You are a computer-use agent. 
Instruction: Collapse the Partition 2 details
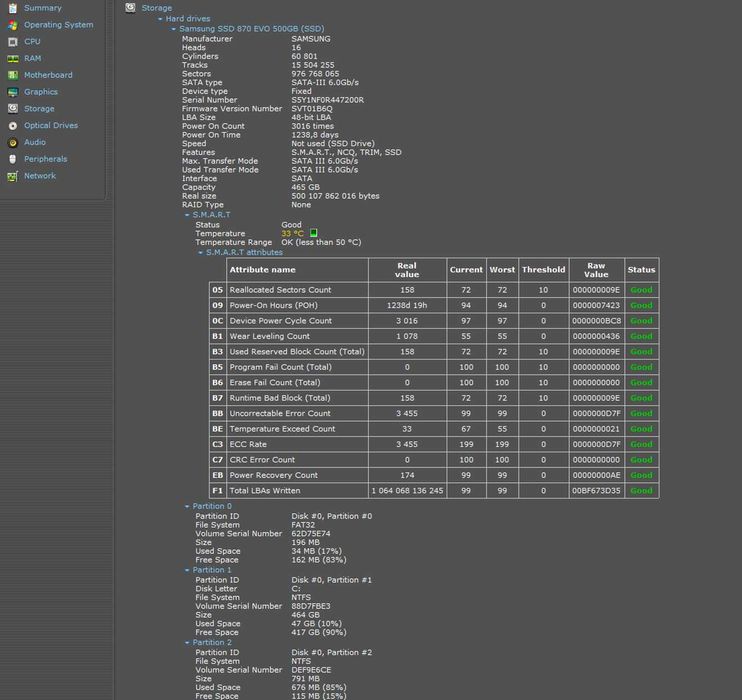[x=187, y=643]
